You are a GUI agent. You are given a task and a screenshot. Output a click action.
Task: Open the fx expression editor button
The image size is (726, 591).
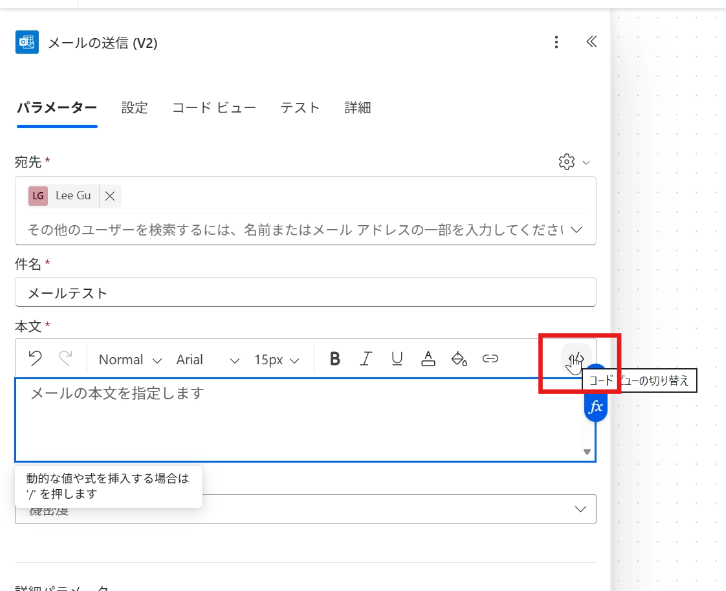(x=595, y=407)
